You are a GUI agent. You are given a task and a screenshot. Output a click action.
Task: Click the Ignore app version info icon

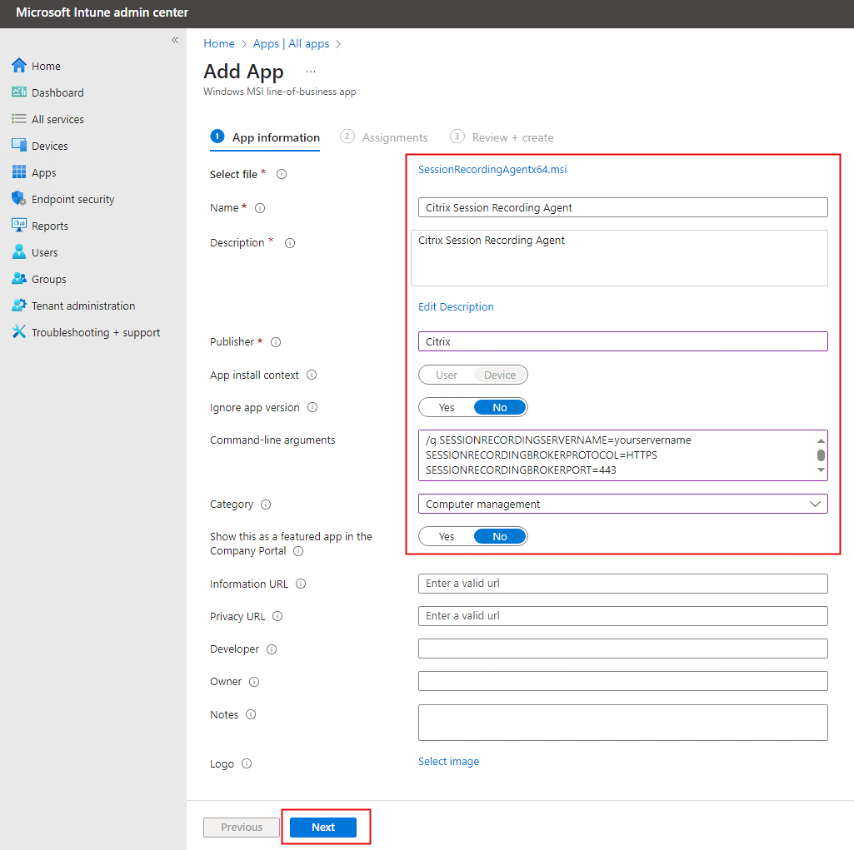click(313, 407)
